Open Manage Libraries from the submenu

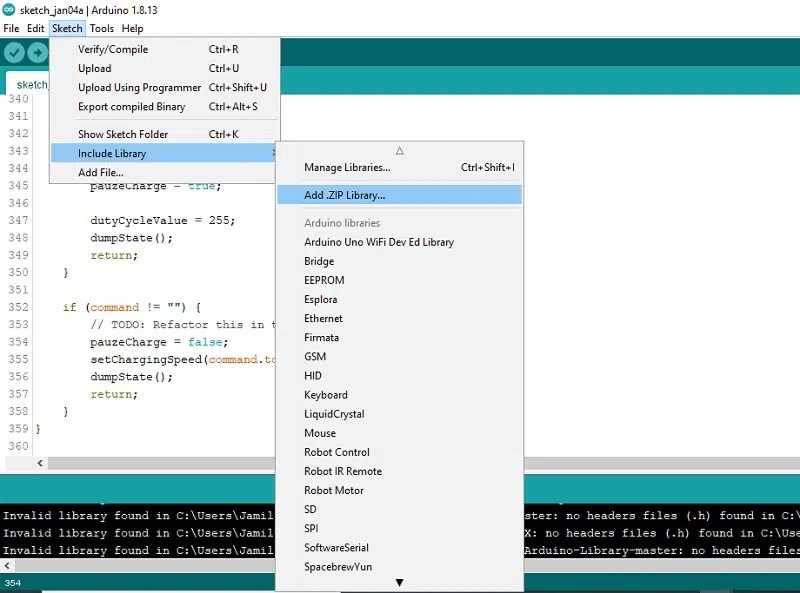(x=347, y=167)
